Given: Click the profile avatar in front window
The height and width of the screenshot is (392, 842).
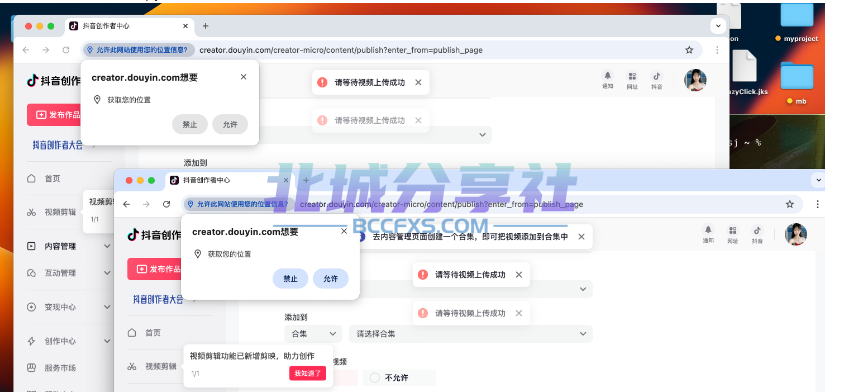Looking at the screenshot, I should click(796, 234).
